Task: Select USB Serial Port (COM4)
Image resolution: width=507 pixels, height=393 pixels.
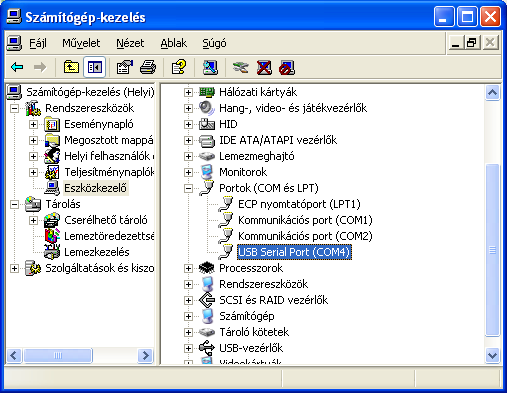Action: (294, 252)
